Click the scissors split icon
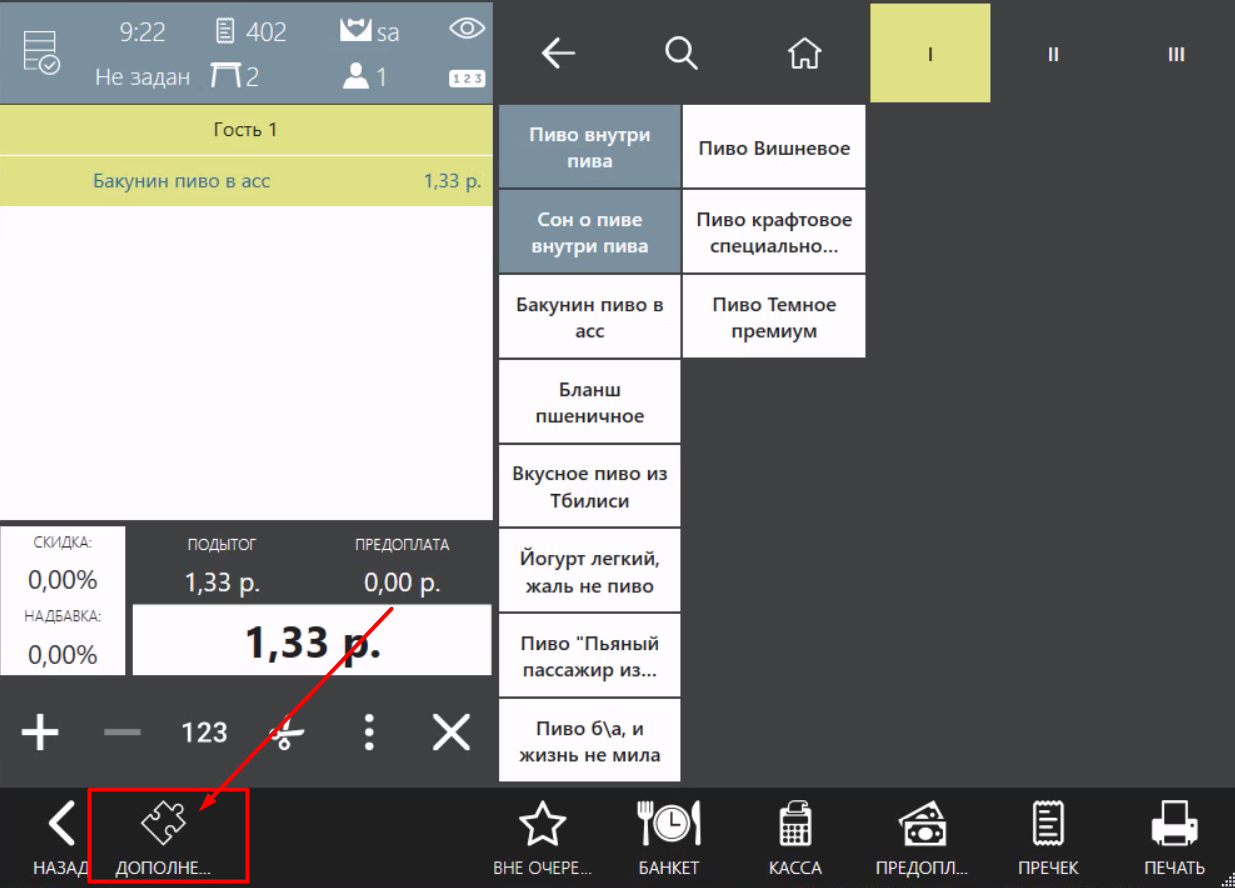 point(287,734)
